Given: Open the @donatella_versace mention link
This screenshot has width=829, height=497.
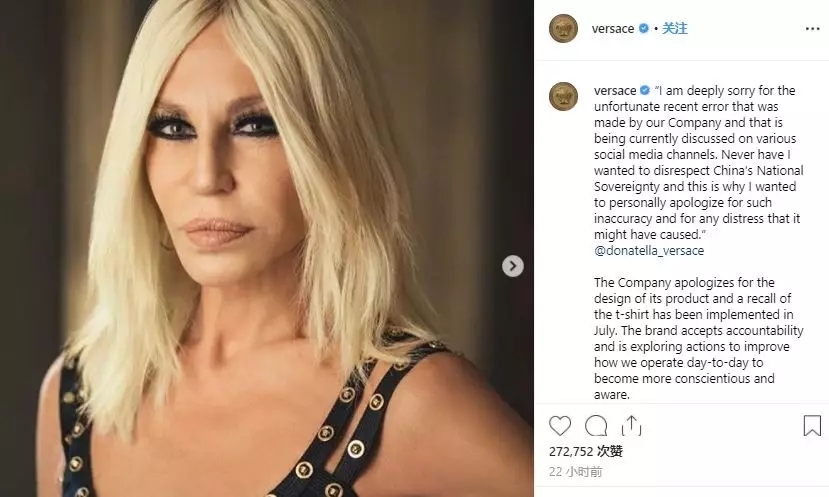Looking at the screenshot, I should (649, 251).
